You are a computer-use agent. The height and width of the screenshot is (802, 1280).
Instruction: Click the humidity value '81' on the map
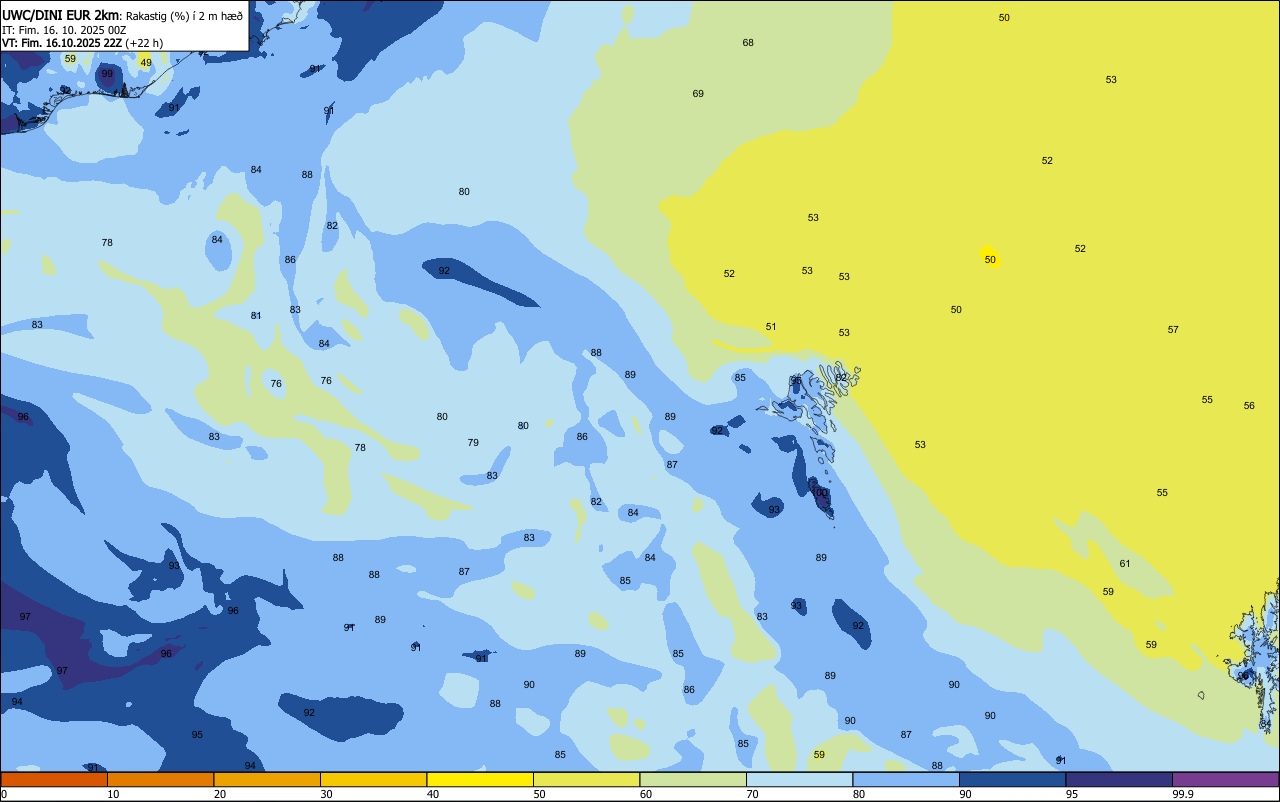(256, 316)
